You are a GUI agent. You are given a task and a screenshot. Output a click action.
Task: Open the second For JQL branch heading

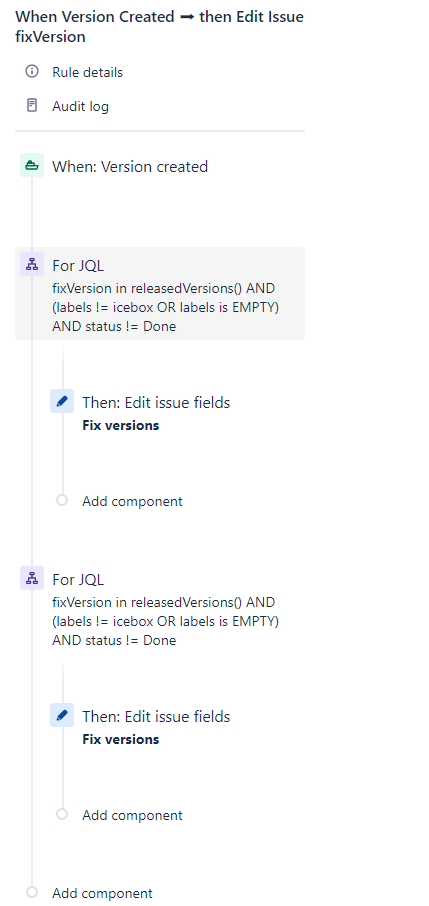(x=78, y=580)
